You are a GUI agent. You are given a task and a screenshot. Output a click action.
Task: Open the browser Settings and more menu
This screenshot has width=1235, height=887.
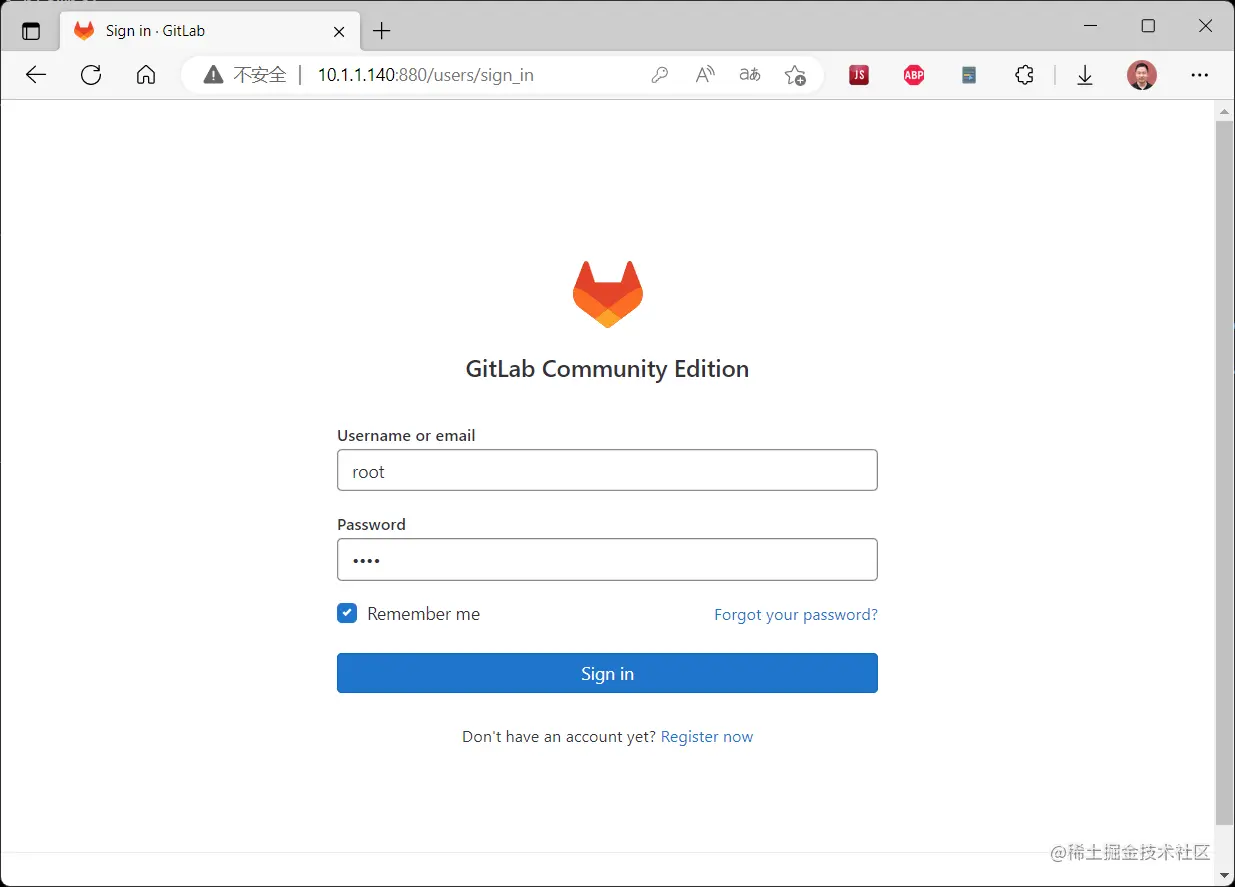(x=1199, y=74)
